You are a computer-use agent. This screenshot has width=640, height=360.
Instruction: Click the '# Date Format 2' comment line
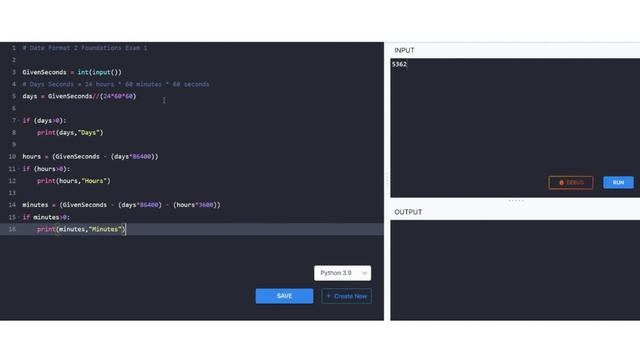[85, 48]
